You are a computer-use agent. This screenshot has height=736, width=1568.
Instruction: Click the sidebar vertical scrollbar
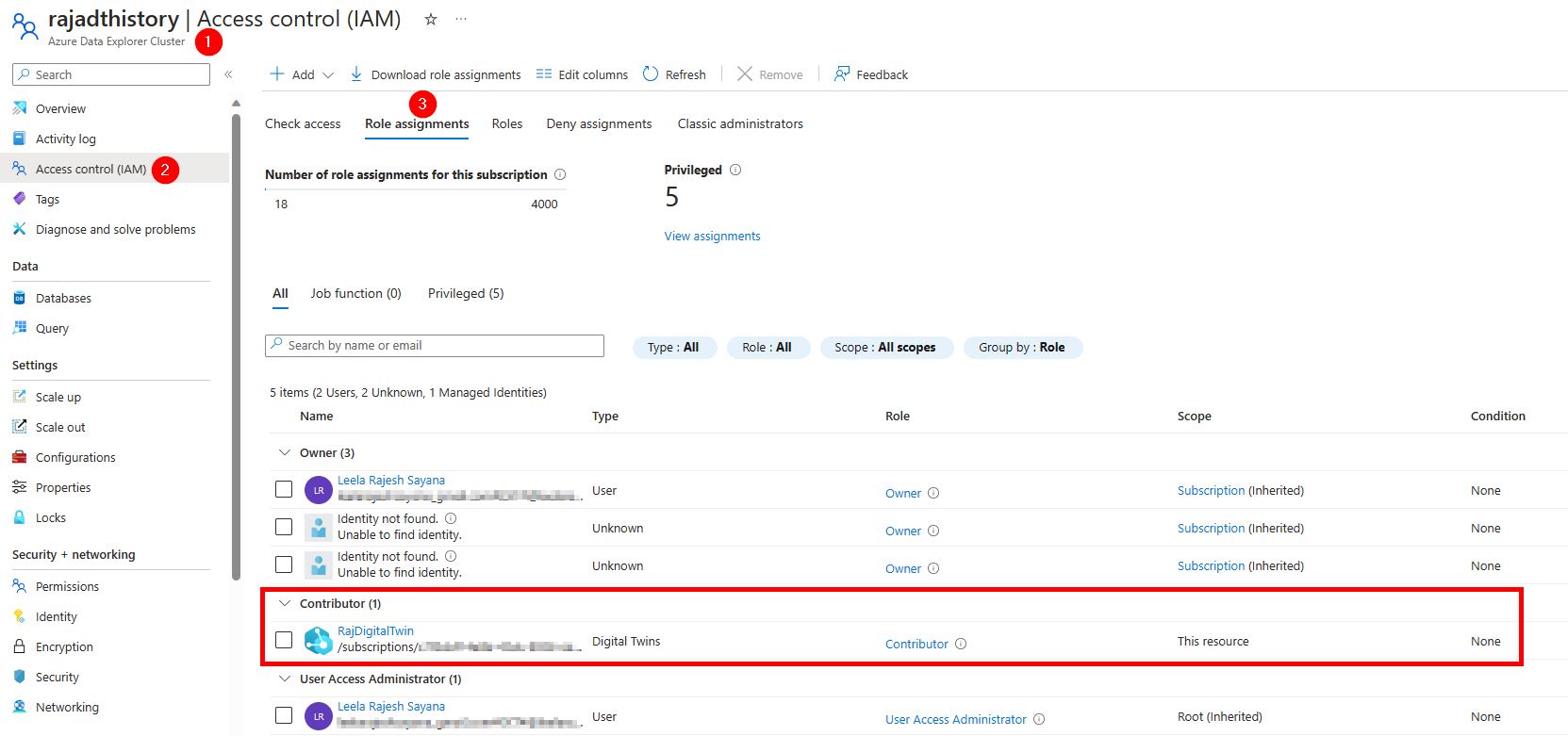236,346
